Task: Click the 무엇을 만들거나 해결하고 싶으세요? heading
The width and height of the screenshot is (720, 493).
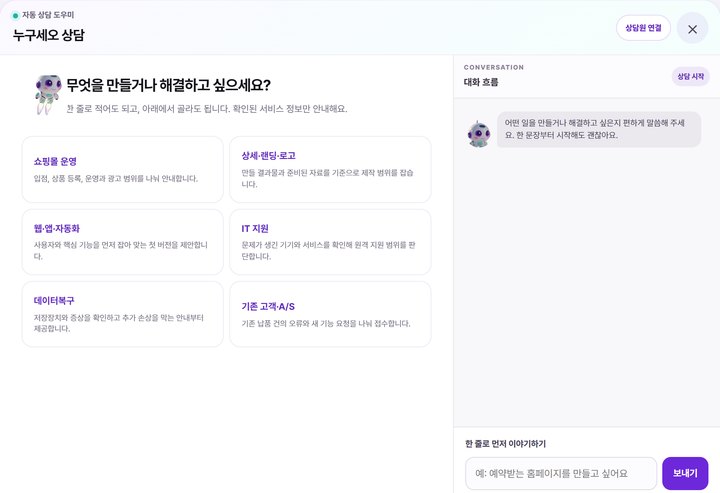Action: tap(169, 85)
